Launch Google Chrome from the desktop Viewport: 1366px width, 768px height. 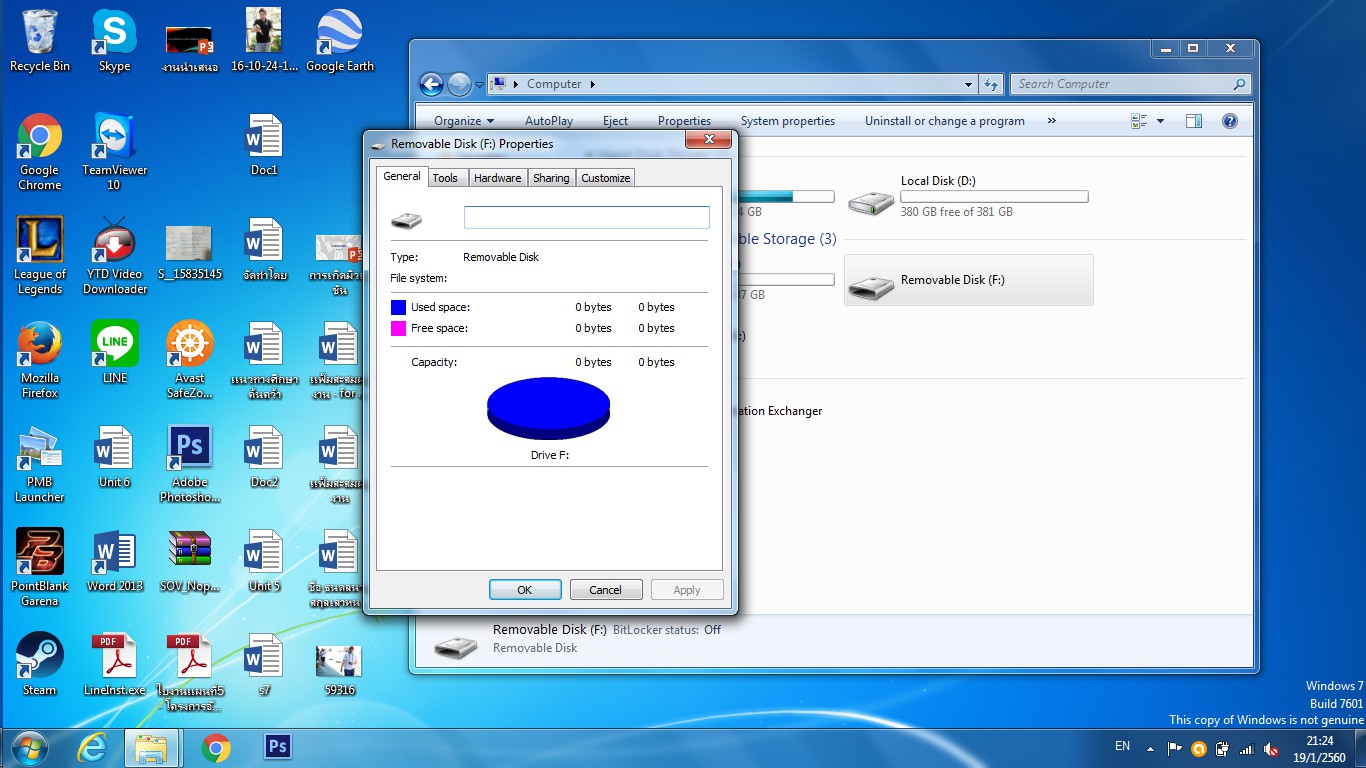click(x=40, y=150)
